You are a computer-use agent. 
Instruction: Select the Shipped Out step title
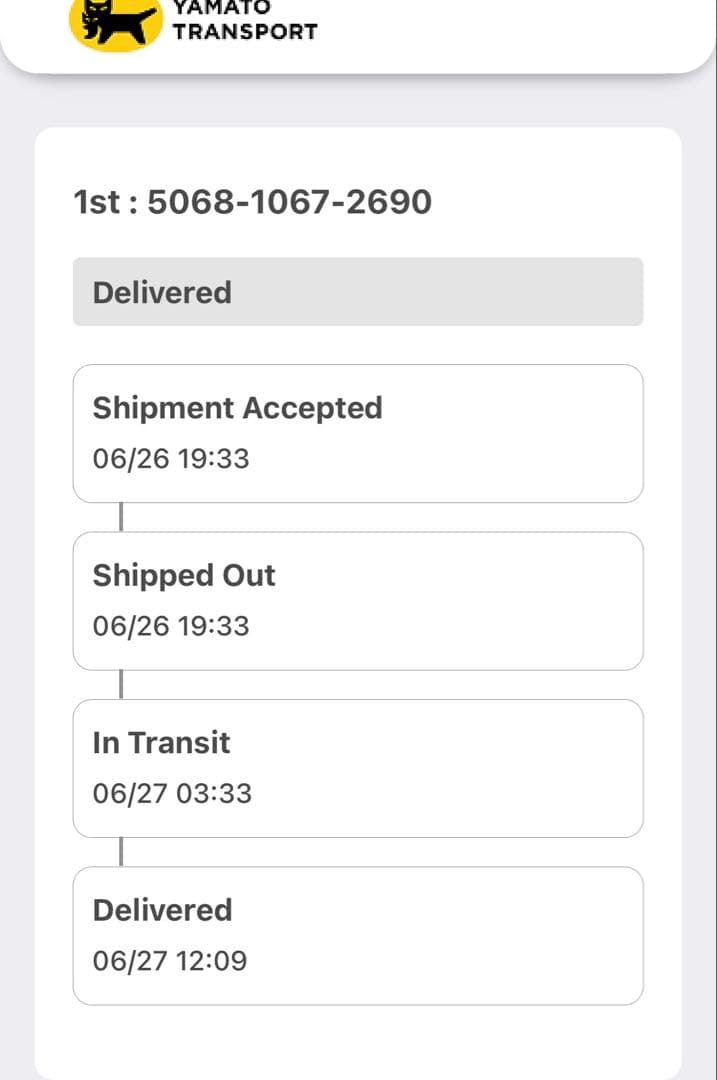tap(184, 575)
